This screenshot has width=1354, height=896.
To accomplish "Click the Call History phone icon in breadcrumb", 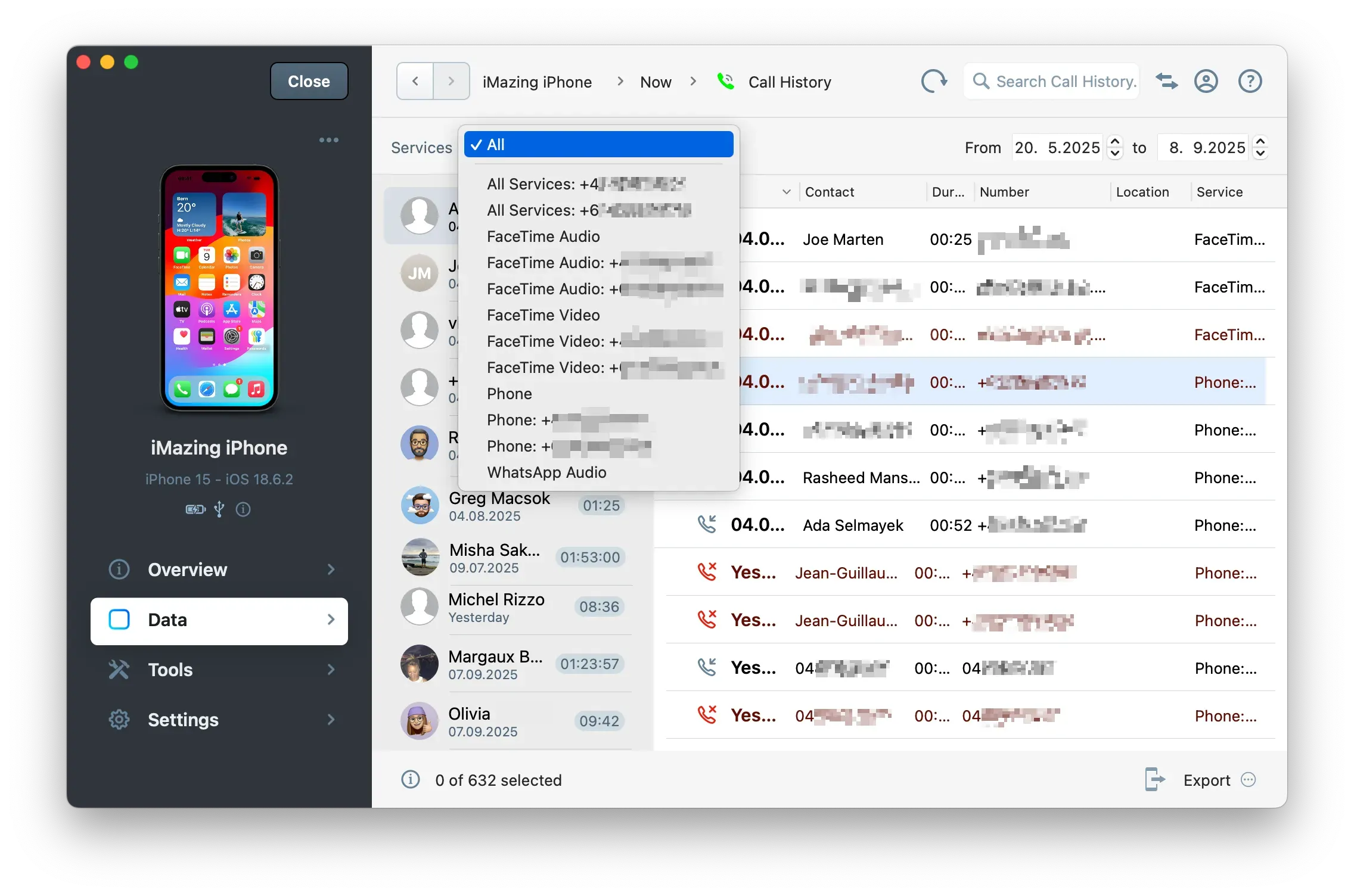I will click(x=726, y=82).
